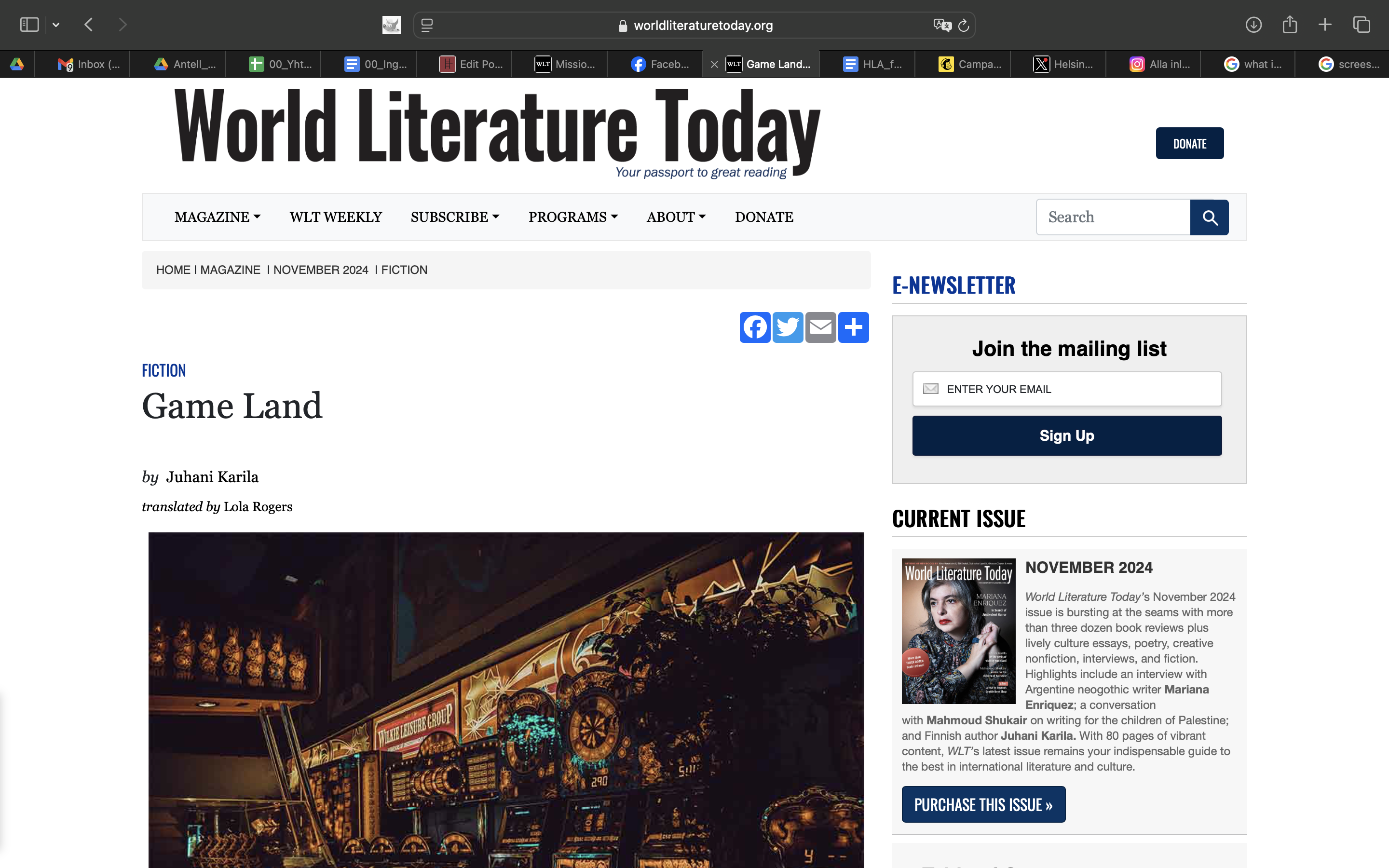Expand the MAGAZINE dropdown menu
The image size is (1389, 868).
point(218,217)
